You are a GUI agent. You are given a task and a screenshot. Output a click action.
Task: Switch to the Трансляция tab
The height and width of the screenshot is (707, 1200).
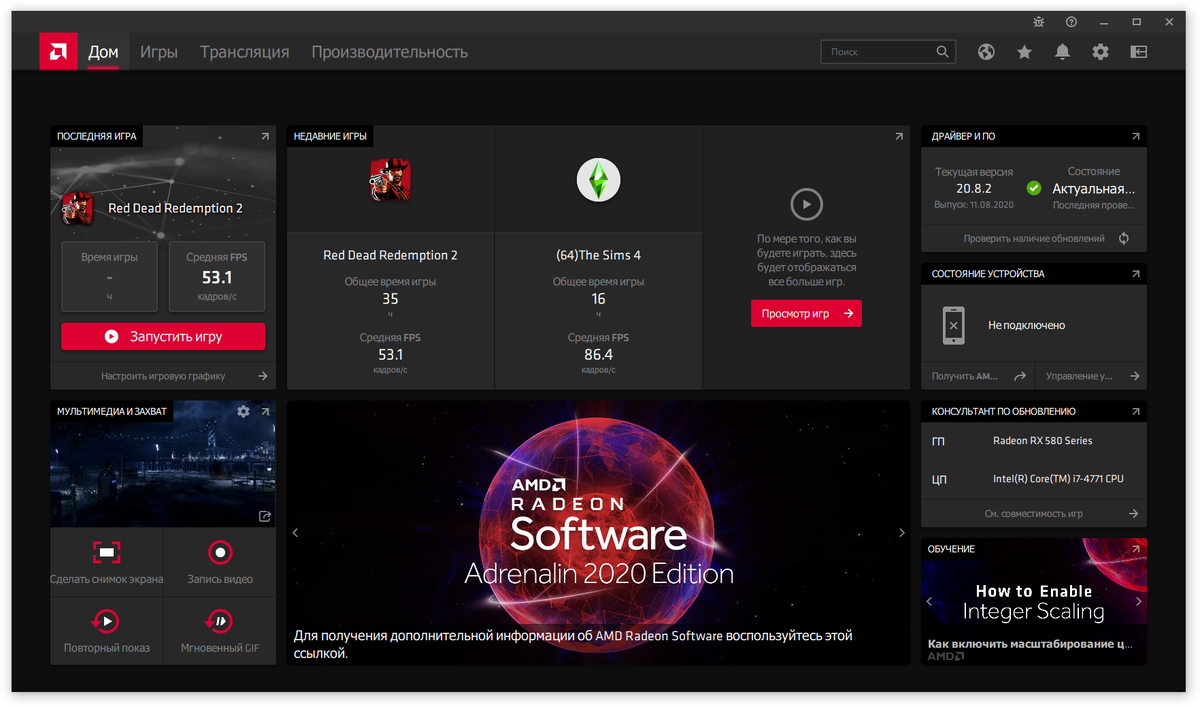click(x=245, y=52)
